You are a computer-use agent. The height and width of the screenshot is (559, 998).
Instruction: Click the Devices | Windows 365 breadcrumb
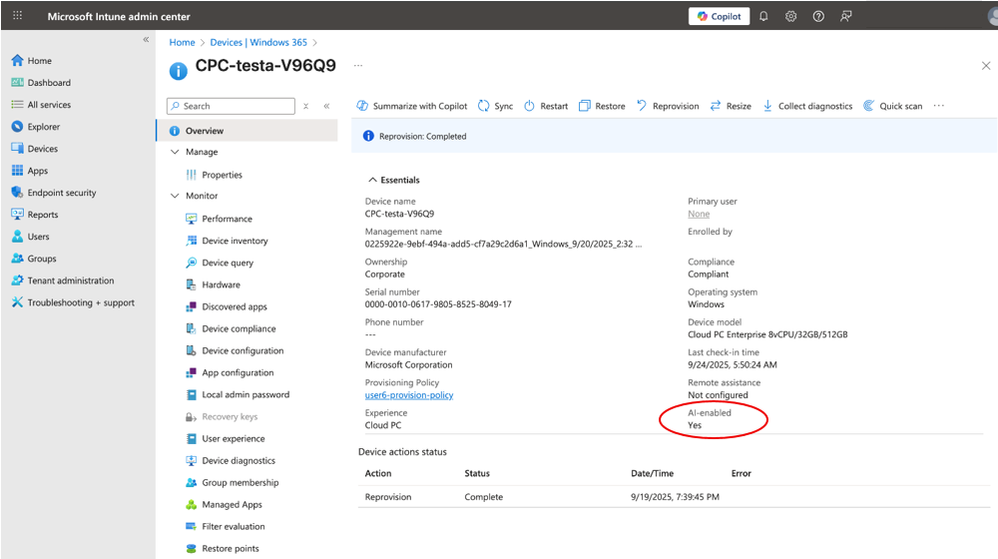pos(258,42)
